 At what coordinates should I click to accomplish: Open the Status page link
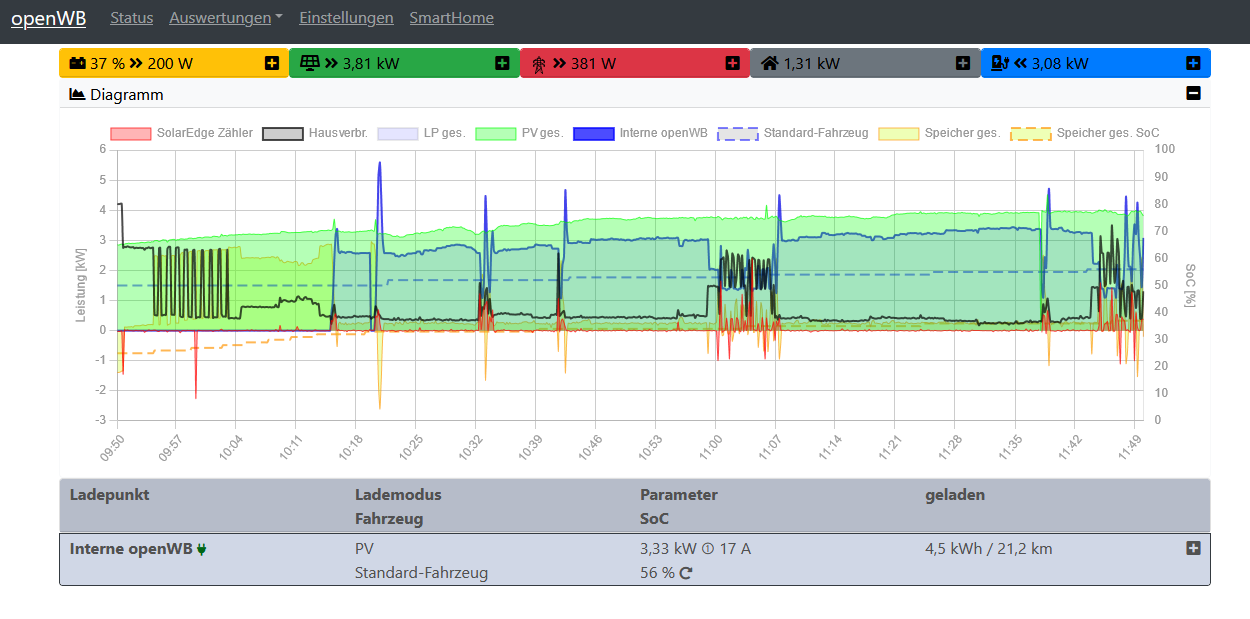(131, 18)
